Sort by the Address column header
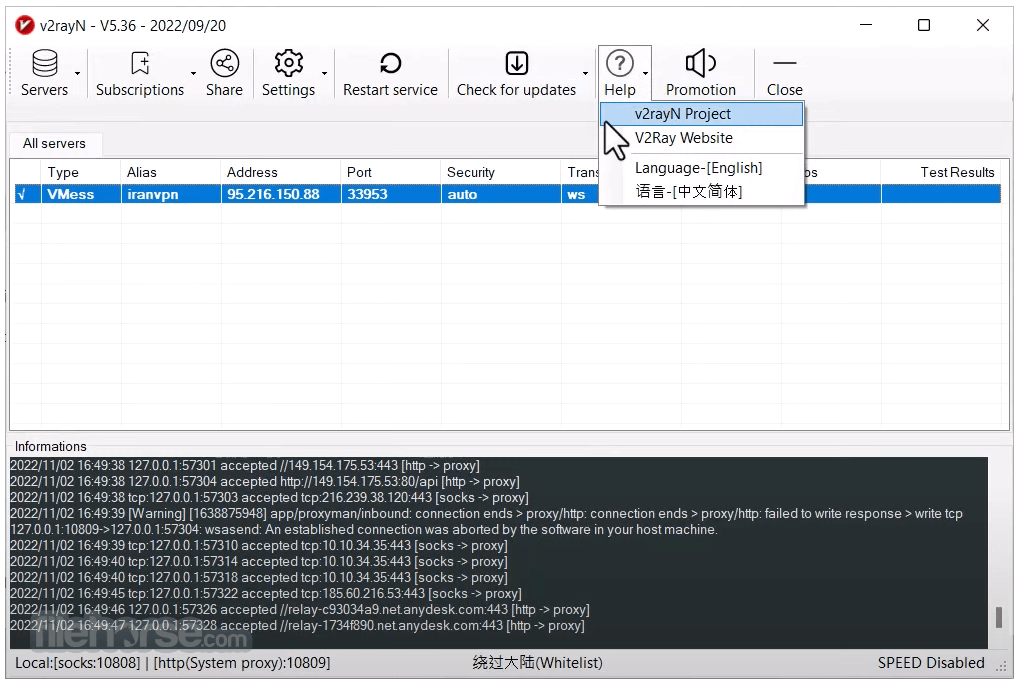The width and height of the screenshot is (1019, 683). 281,172
